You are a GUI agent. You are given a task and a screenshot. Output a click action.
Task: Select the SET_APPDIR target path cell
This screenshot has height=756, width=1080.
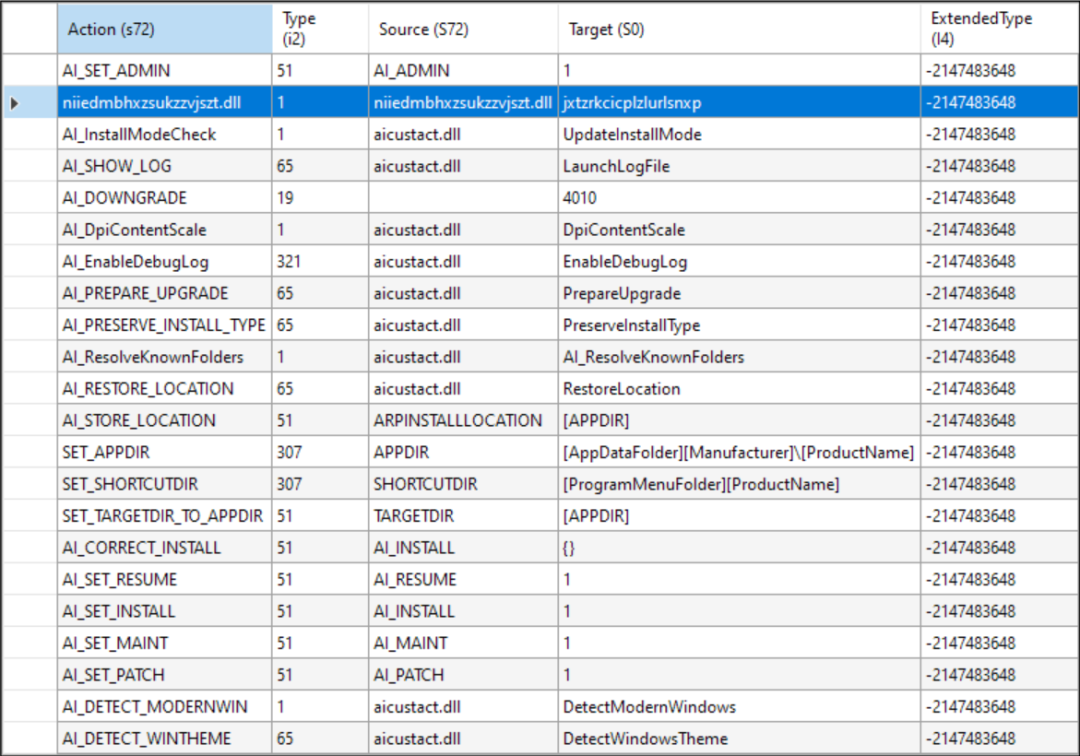pyautogui.click(x=738, y=452)
